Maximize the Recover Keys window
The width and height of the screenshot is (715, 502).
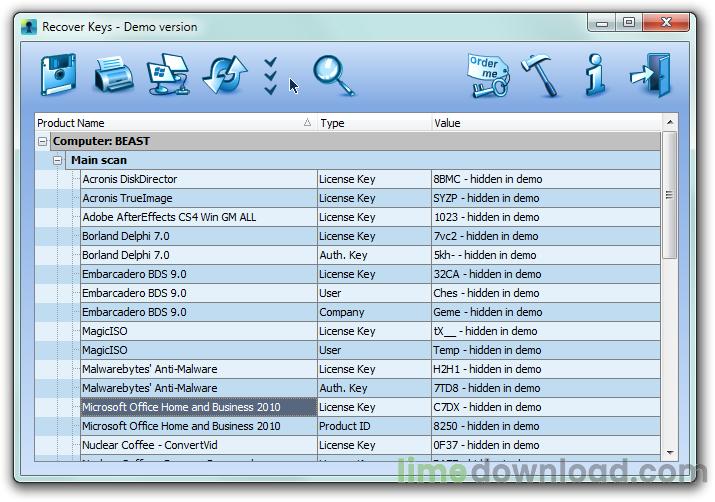pos(629,22)
